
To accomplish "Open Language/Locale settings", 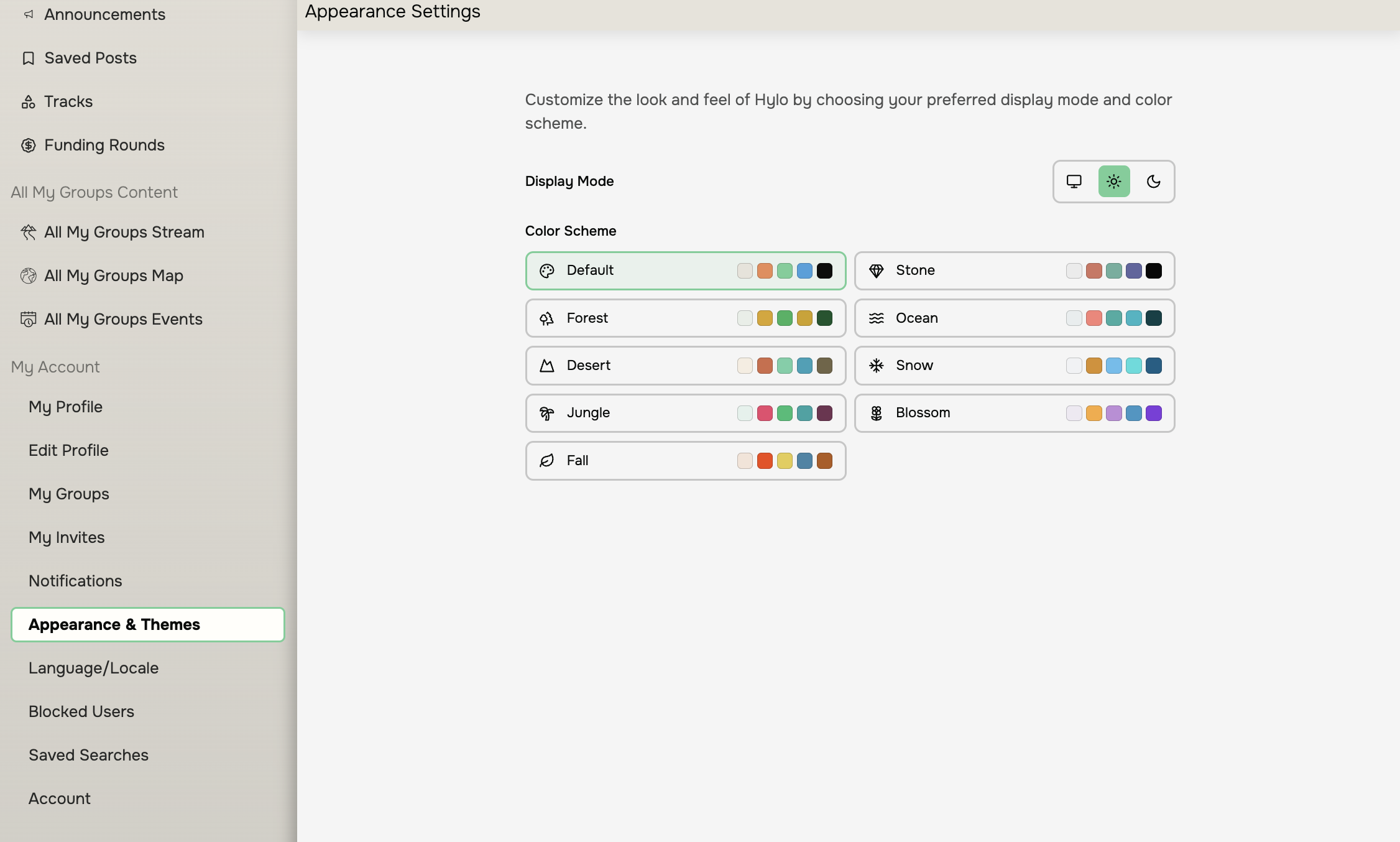I will [93, 668].
